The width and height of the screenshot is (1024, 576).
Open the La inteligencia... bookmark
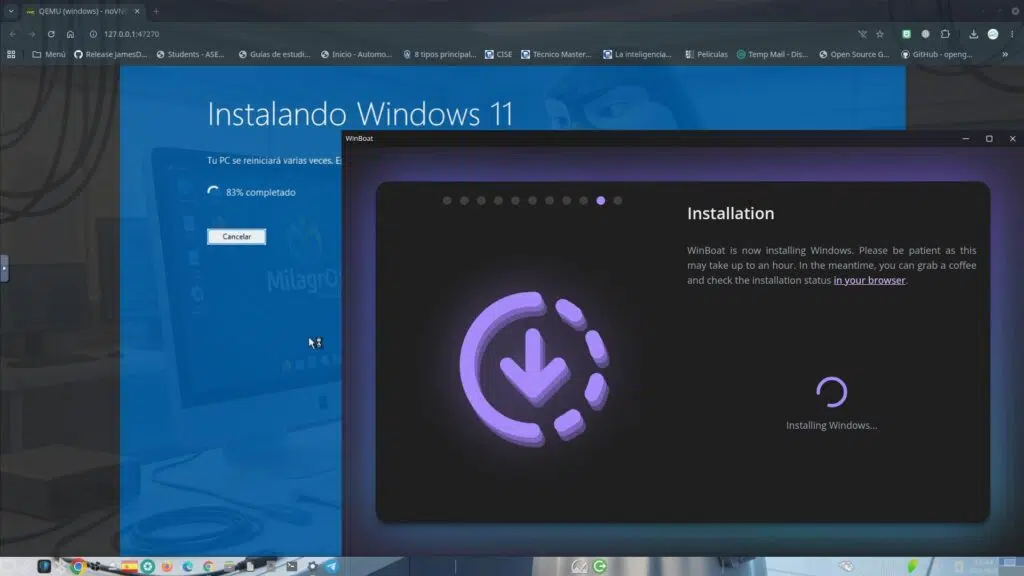click(x=637, y=54)
